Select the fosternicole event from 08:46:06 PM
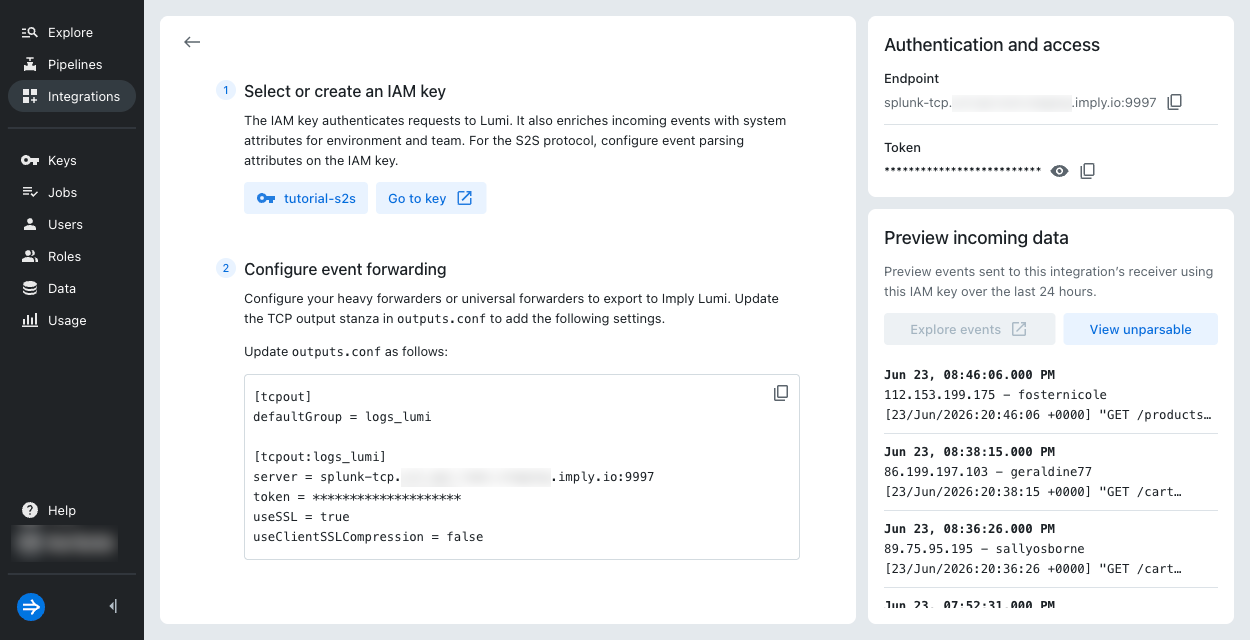This screenshot has height=640, width=1250. (1051, 394)
